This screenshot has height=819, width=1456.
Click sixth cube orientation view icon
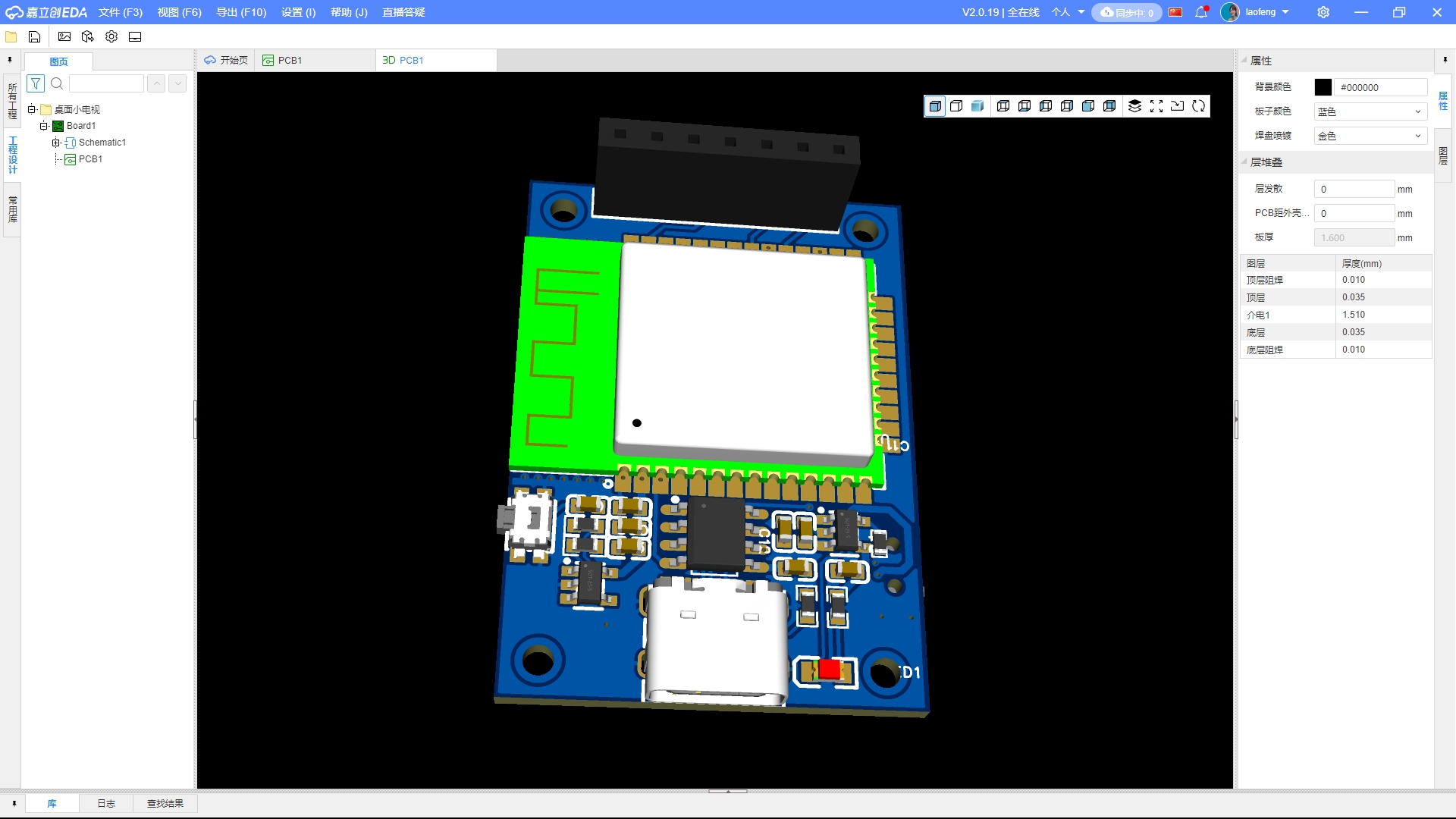(x=1109, y=106)
